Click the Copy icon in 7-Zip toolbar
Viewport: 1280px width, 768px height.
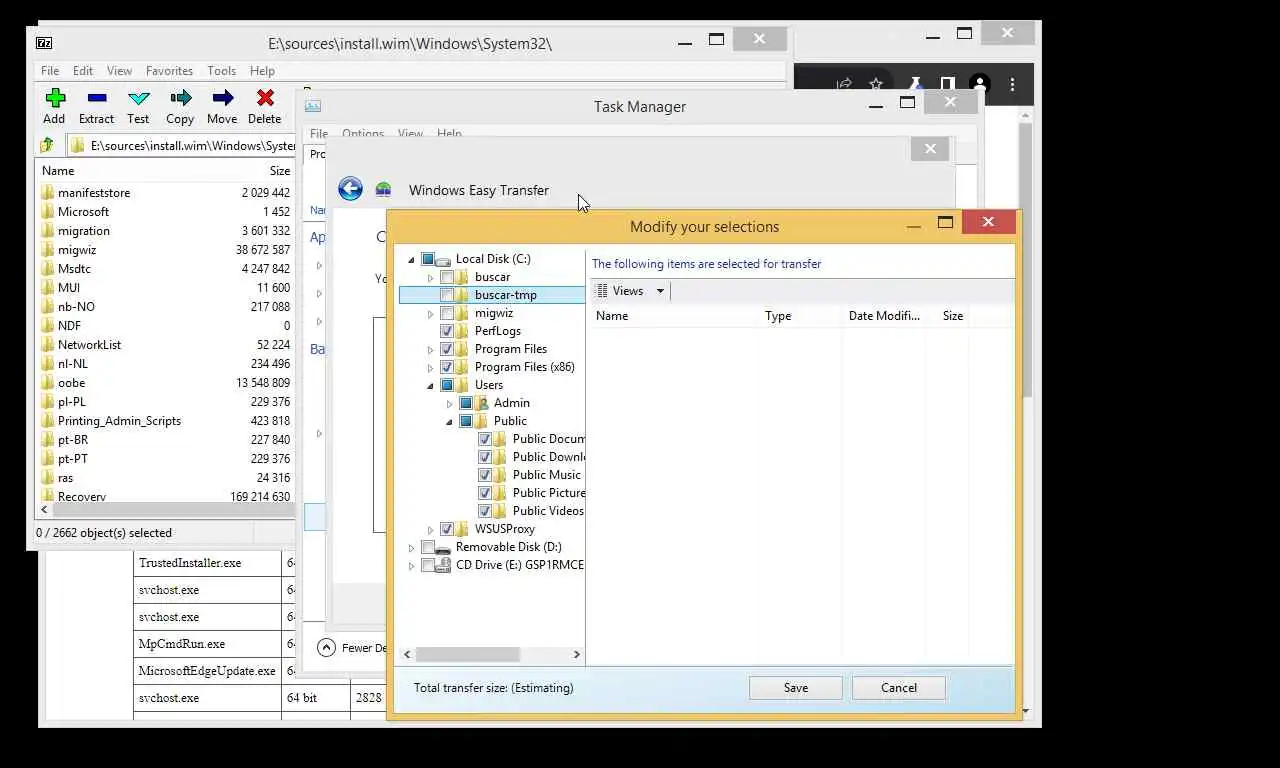(181, 98)
